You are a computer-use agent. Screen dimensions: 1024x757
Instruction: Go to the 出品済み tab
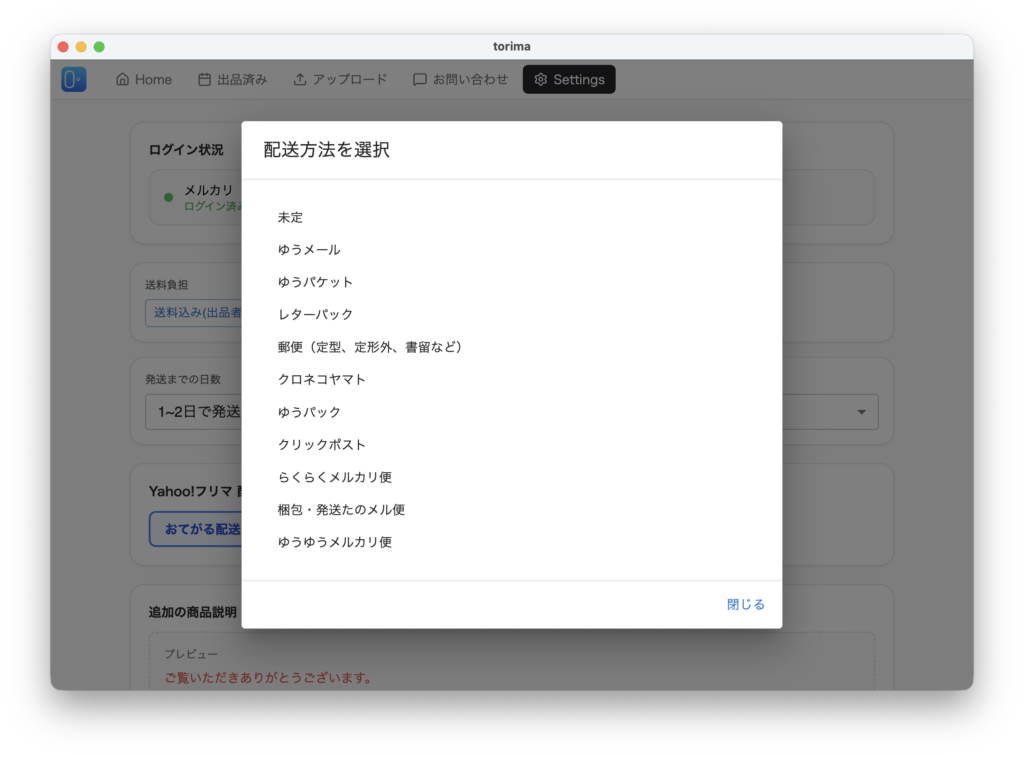click(232, 80)
